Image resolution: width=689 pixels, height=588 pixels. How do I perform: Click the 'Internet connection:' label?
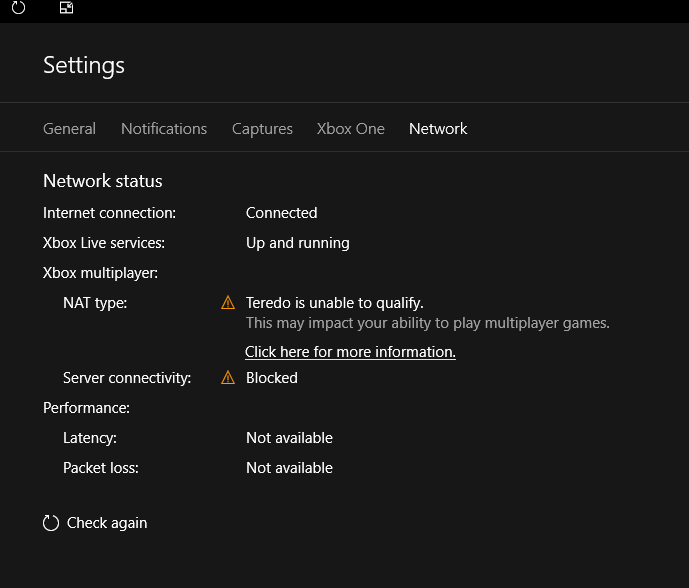tap(109, 213)
